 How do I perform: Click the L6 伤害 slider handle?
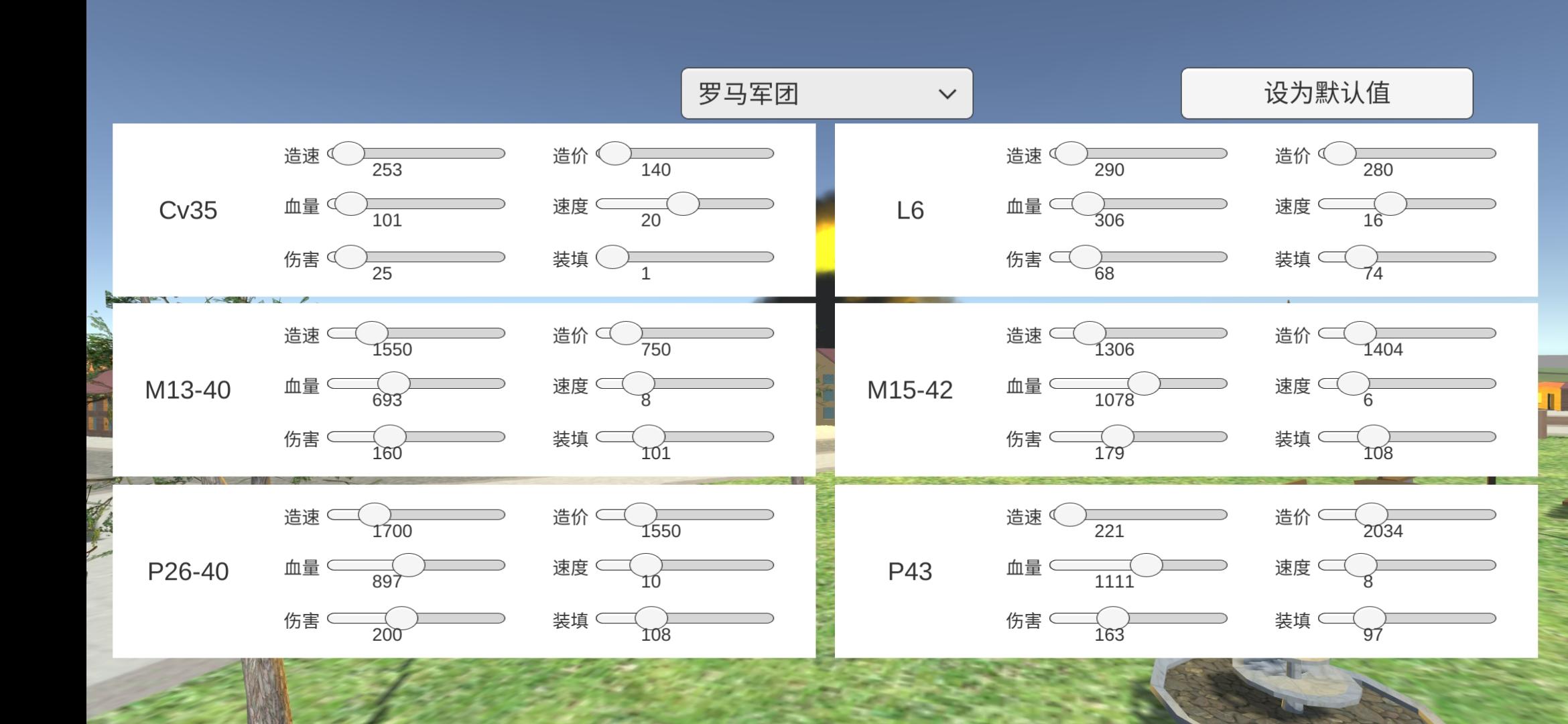tap(1086, 257)
